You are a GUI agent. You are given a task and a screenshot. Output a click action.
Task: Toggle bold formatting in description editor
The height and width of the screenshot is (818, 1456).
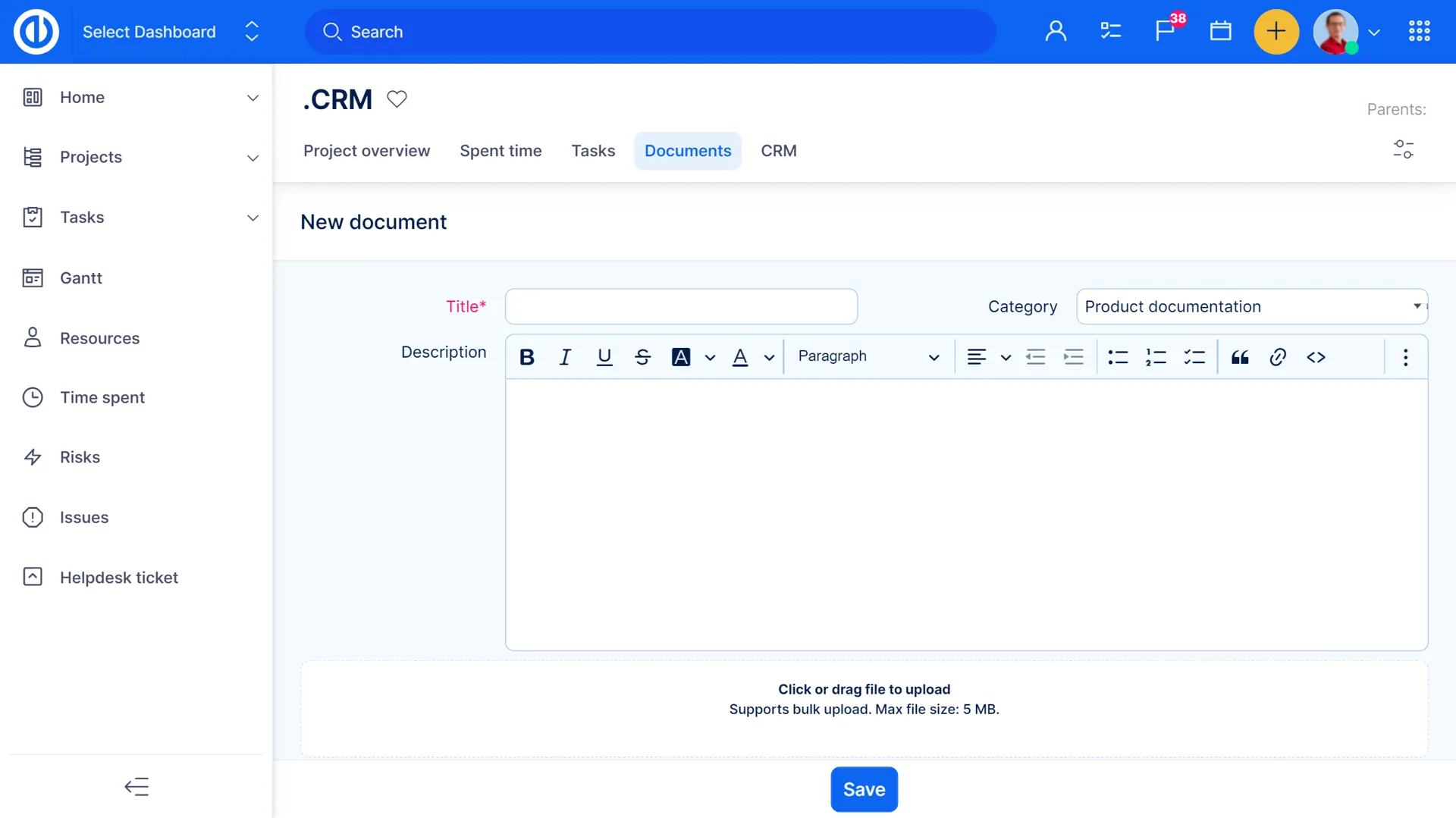(527, 357)
